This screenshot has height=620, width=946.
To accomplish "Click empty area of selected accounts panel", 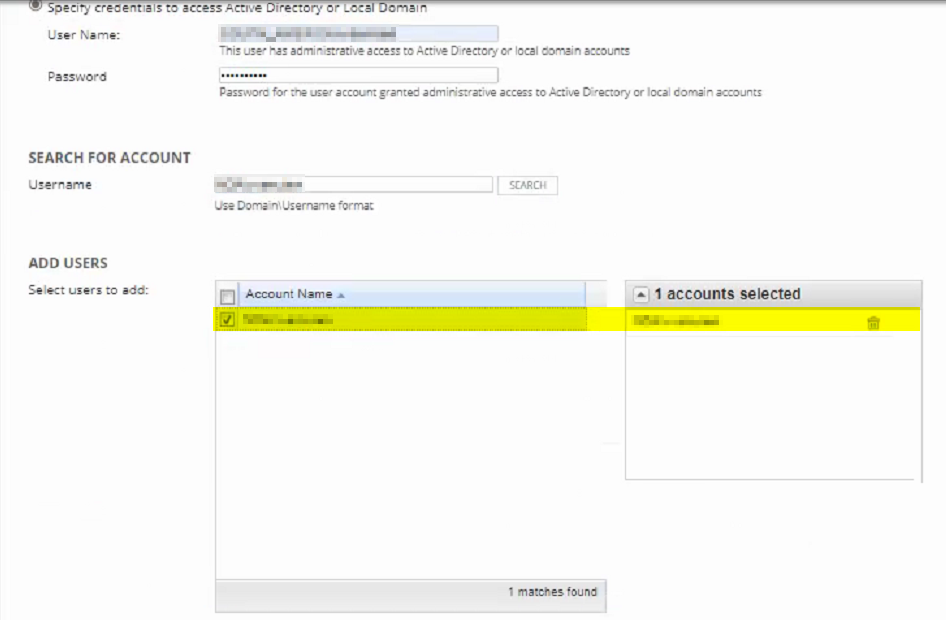I will tap(773, 407).
